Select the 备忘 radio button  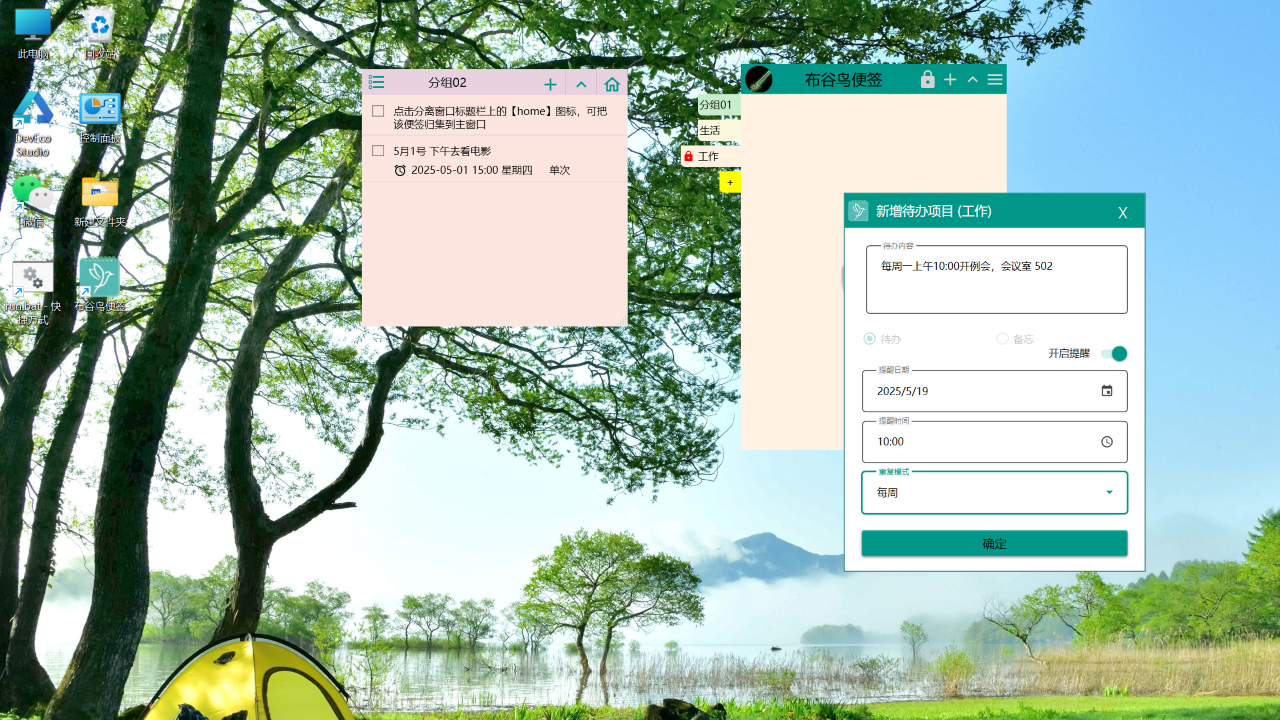(1002, 339)
